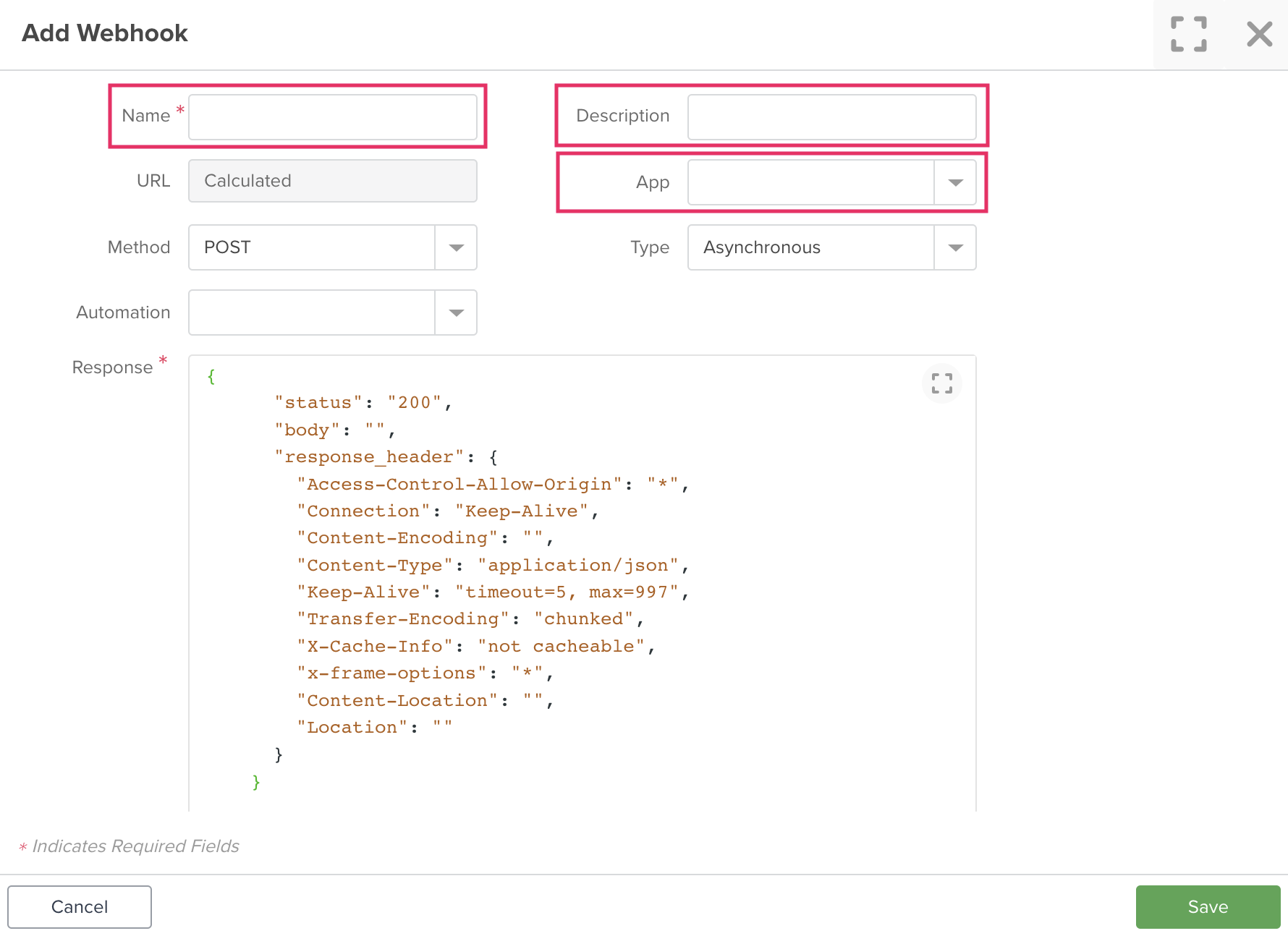This screenshot has width=1288, height=936.
Task: Open the App dropdown arrow
Action: pyautogui.click(x=955, y=182)
